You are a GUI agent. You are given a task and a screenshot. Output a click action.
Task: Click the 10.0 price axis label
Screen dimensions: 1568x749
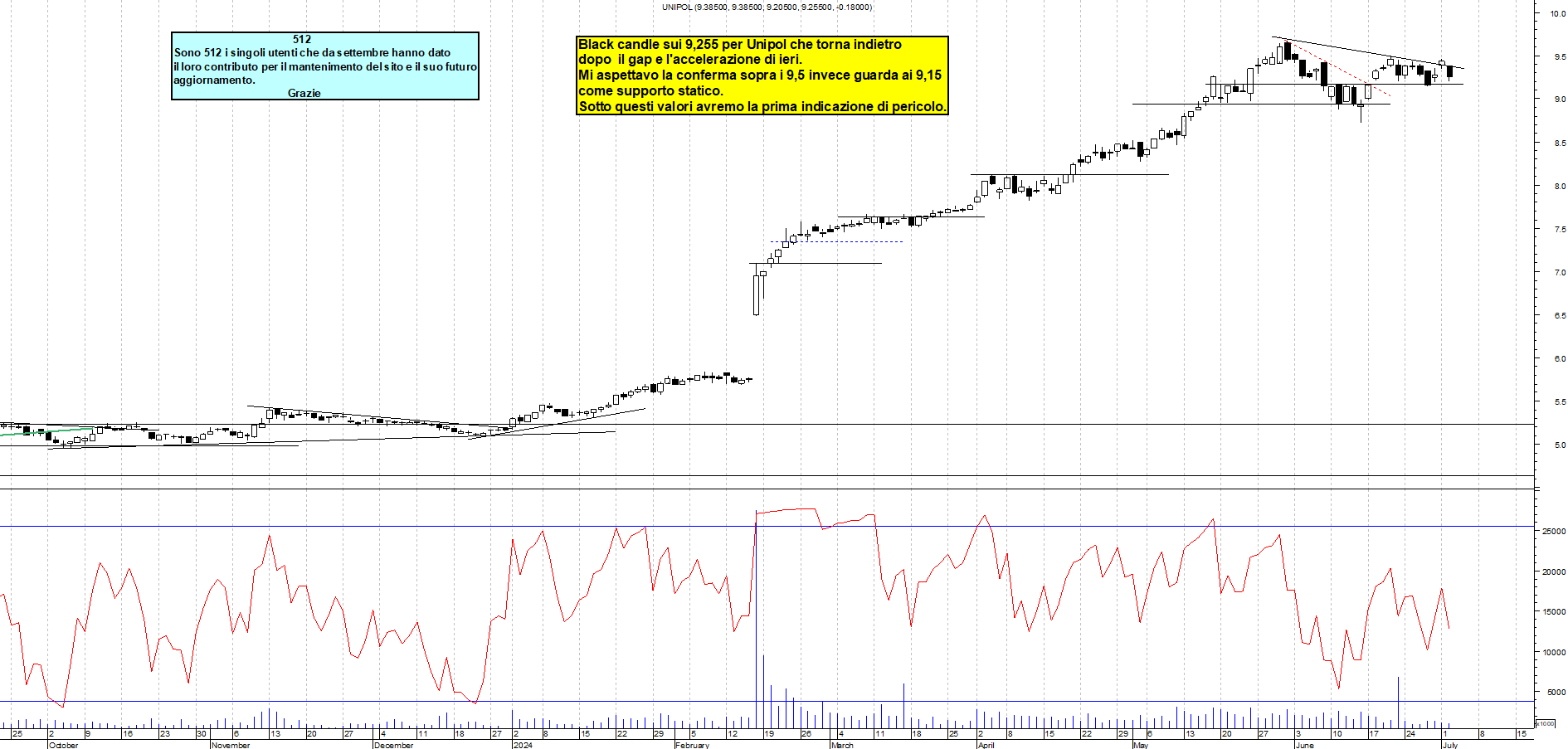[x=1558, y=13]
